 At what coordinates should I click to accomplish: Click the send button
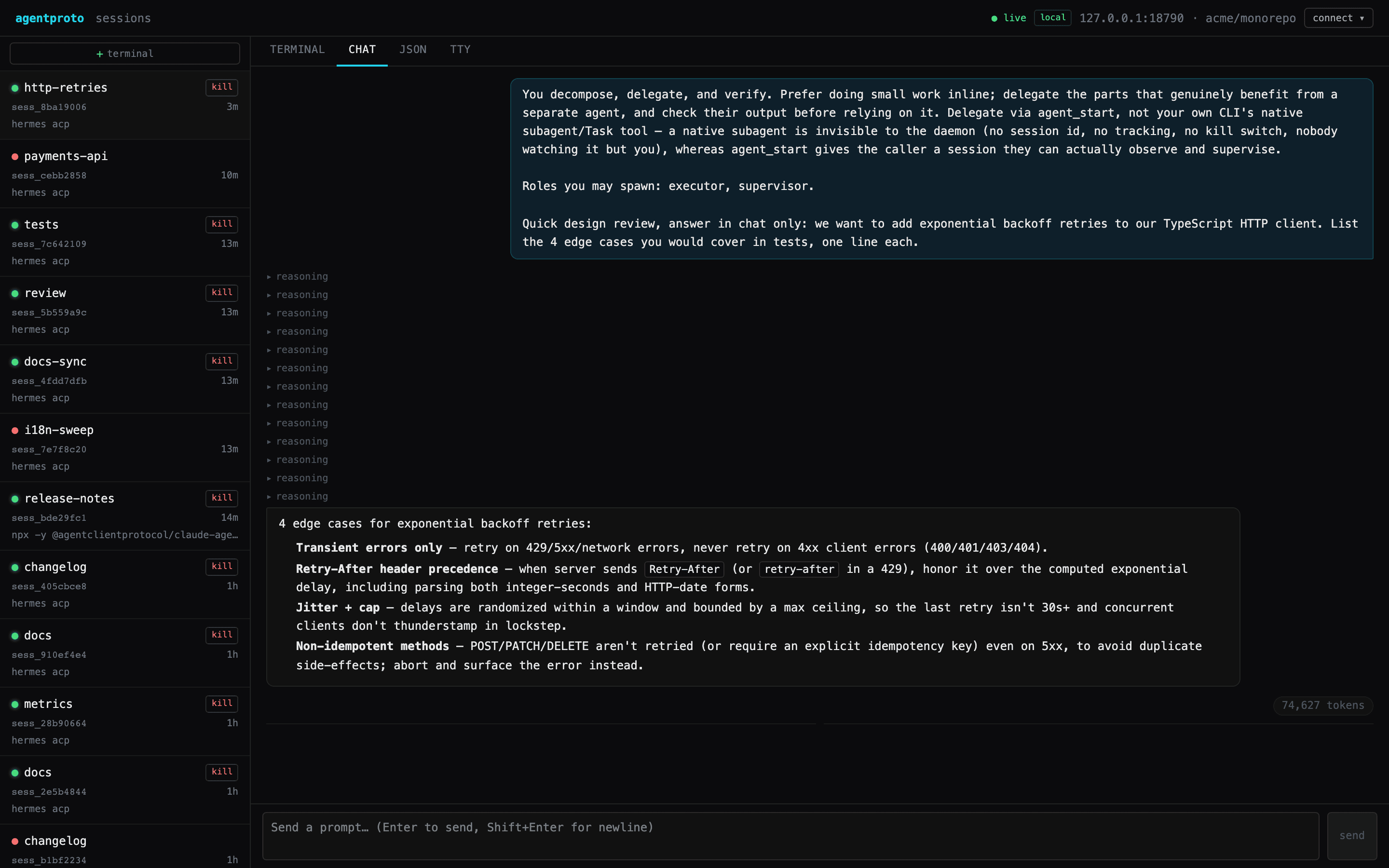coord(1352,835)
